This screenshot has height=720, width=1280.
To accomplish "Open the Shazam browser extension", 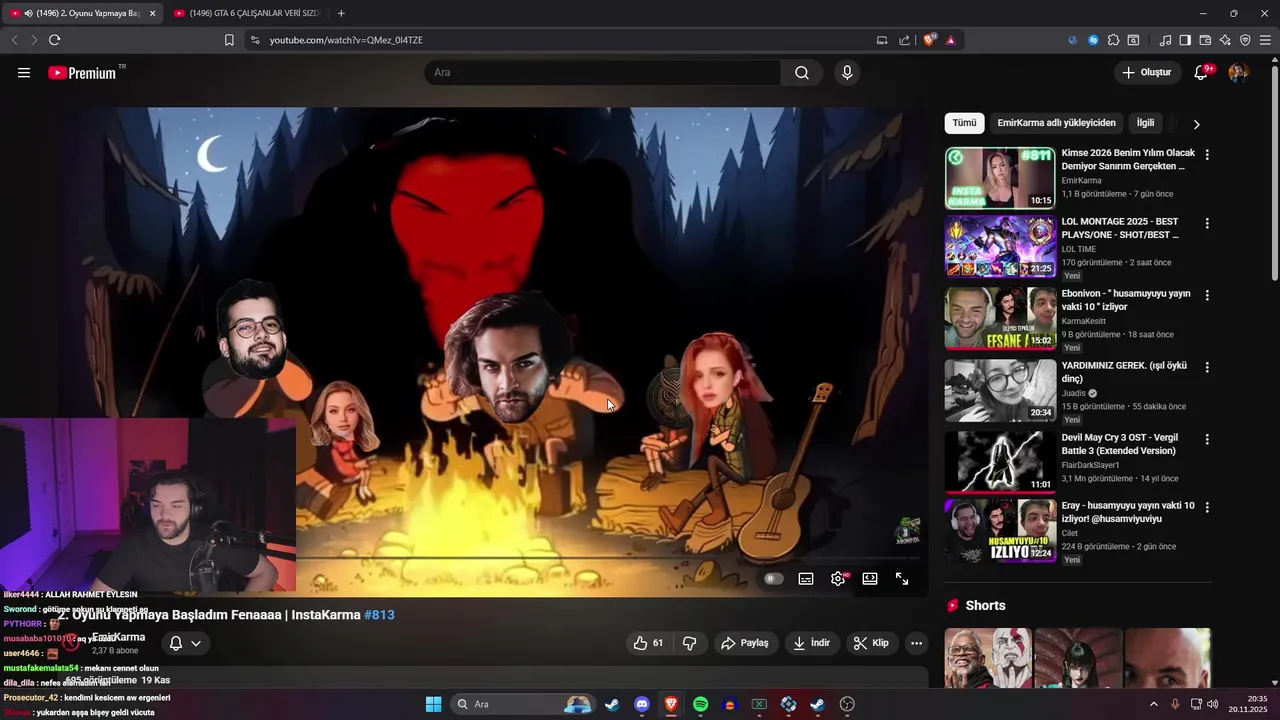I will click(1093, 40).
